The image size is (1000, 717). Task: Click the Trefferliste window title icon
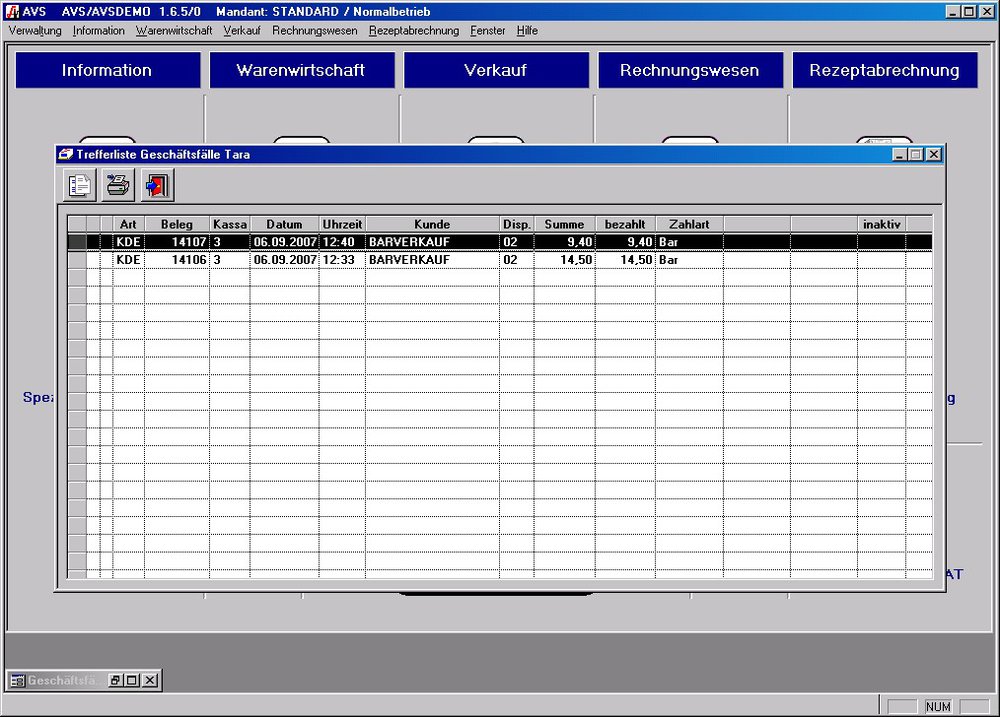point(66,154)
